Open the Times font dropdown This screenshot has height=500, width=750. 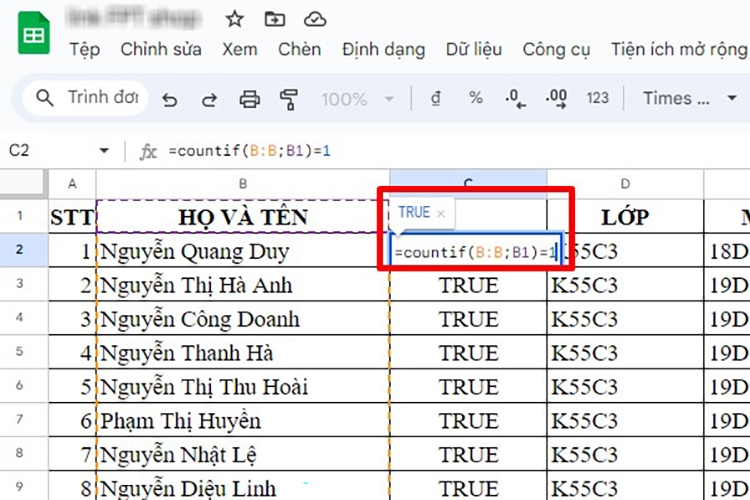point(689,98)
